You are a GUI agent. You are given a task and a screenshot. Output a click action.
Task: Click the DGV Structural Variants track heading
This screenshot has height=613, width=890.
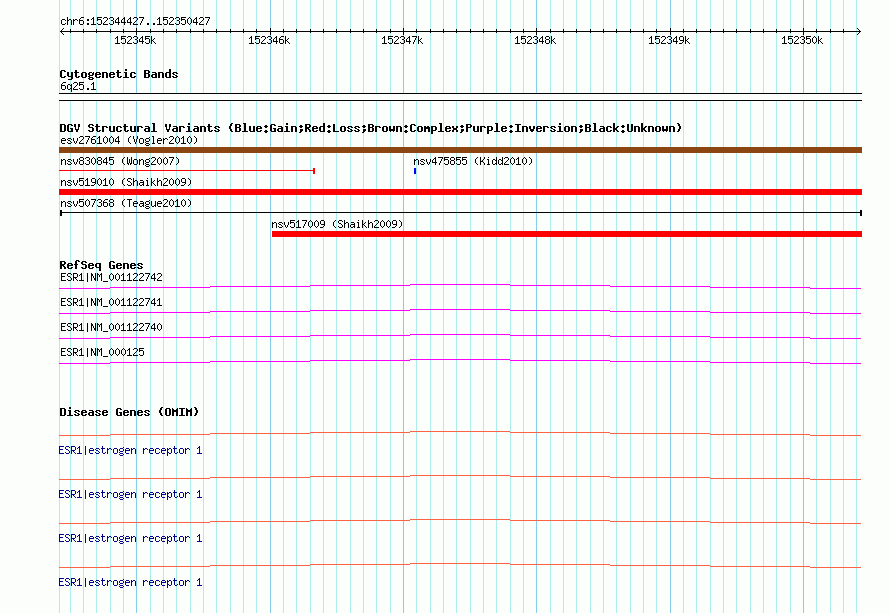click(370, 128)
